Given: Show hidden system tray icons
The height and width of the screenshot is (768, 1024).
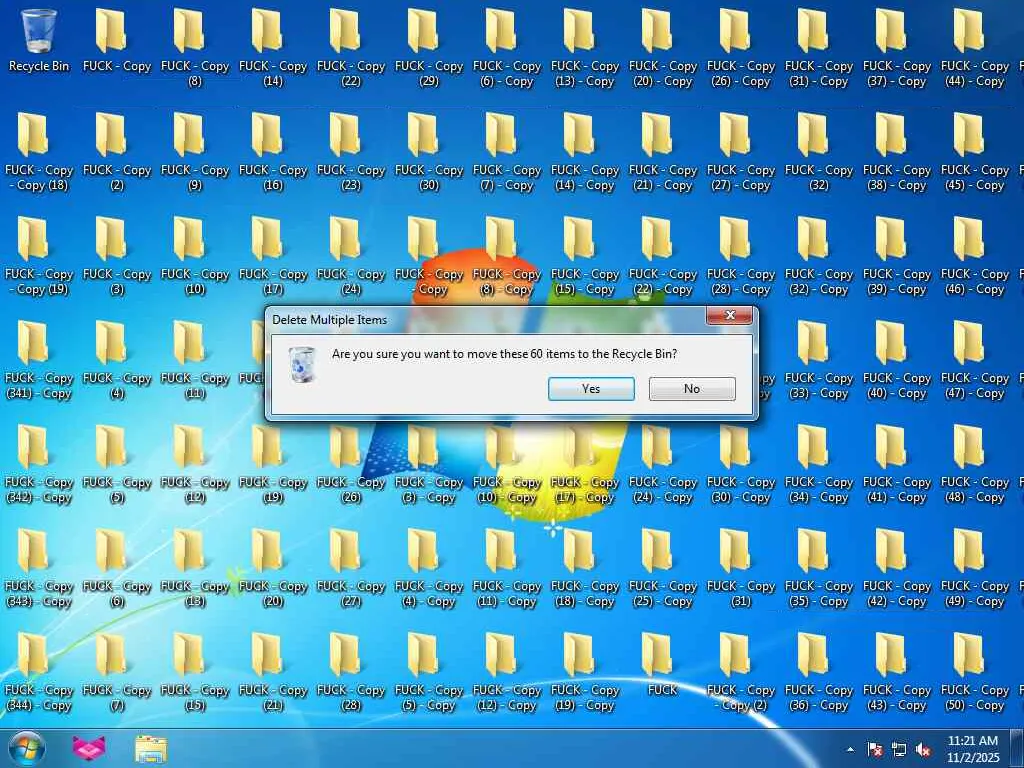Looking at the screenshot, I should pyautogui.click(x=850, y=749).
